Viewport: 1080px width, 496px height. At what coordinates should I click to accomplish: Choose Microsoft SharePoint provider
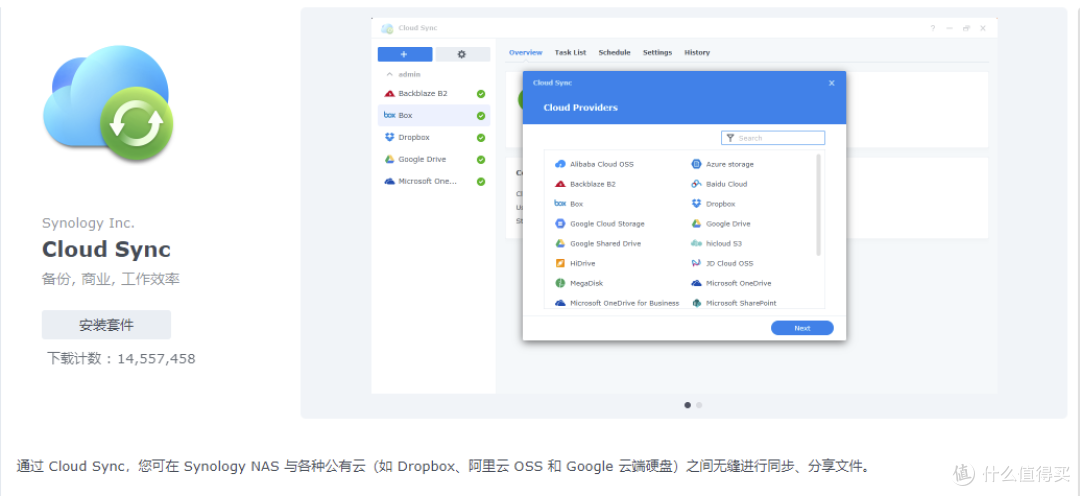click(740, 303)
